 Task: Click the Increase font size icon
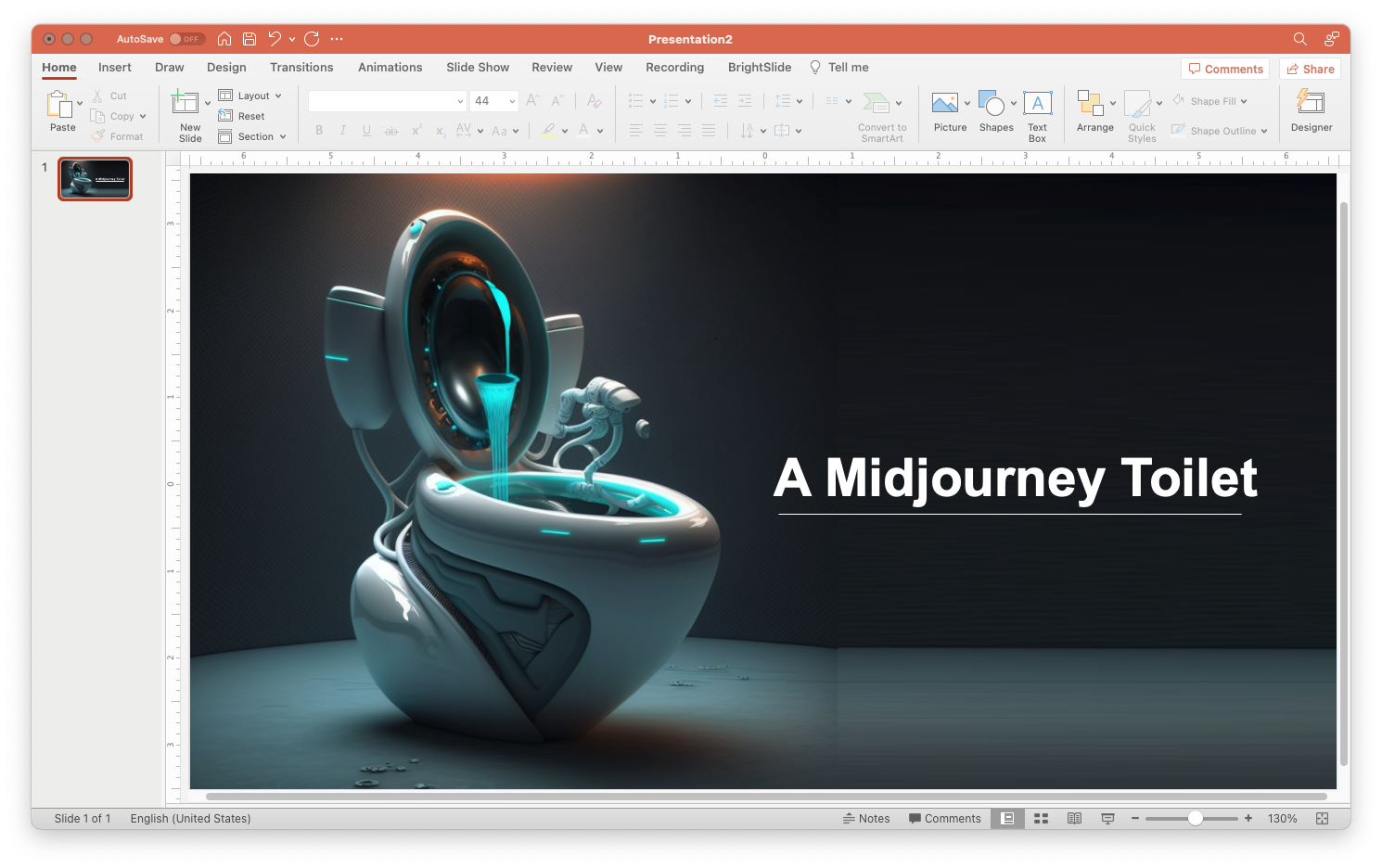click(532, 101)
